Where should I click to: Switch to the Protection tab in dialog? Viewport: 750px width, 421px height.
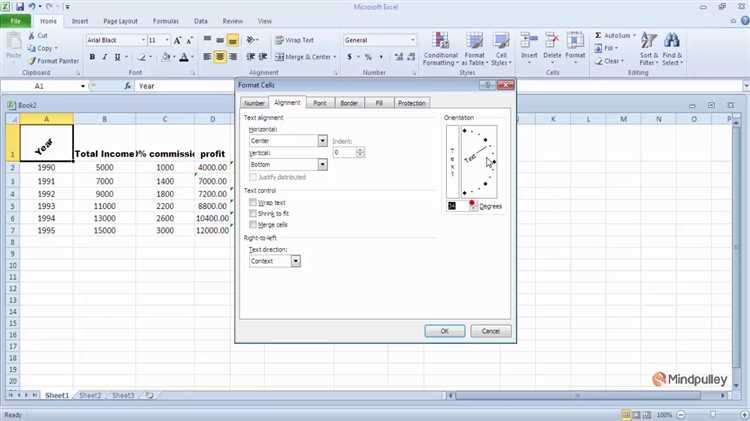click(x=411, y=103)
